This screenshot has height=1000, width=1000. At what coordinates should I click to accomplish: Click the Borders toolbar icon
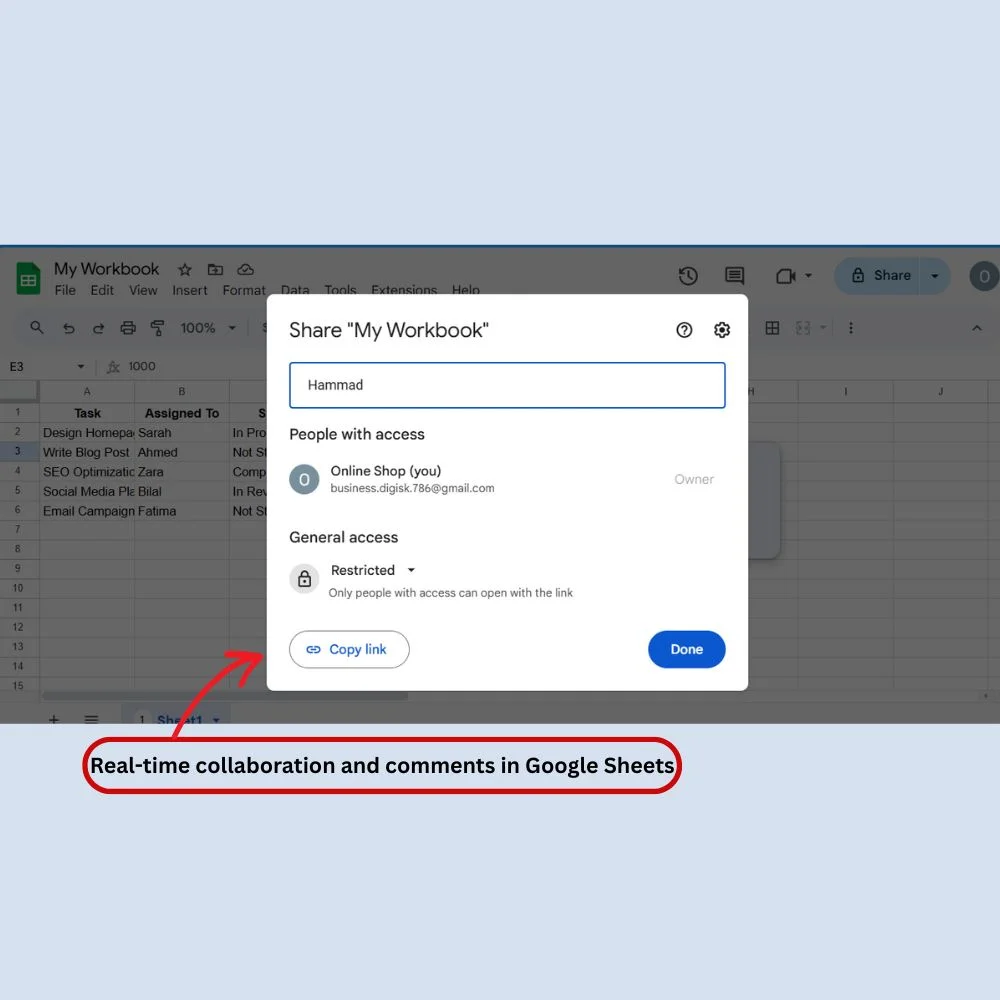[772, 328]
